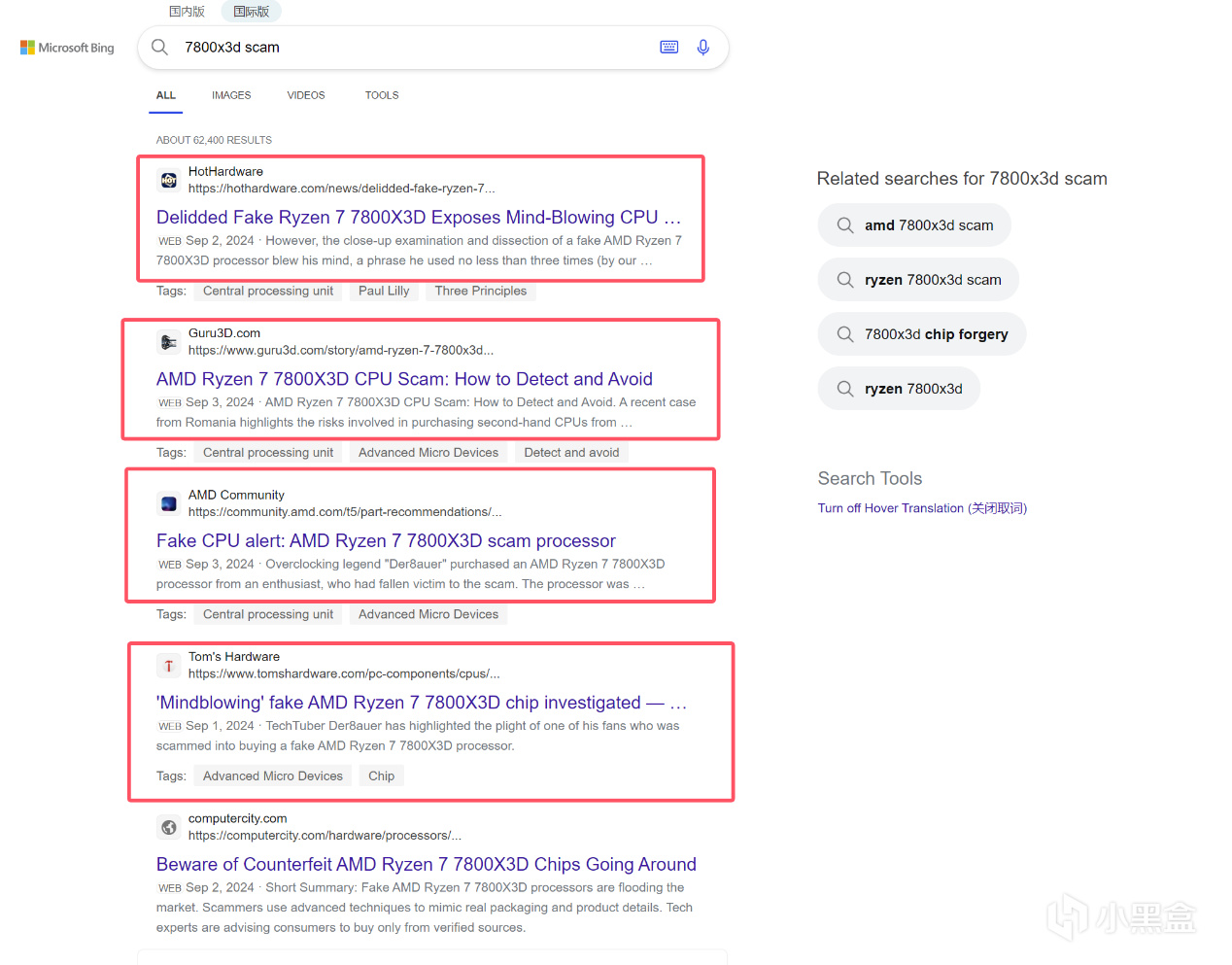The width and height of the screenshot is (1232, 965).
Task: Click 'Advanced Micro Devices' tag under Guru3D result
Action: click(428, 453)
